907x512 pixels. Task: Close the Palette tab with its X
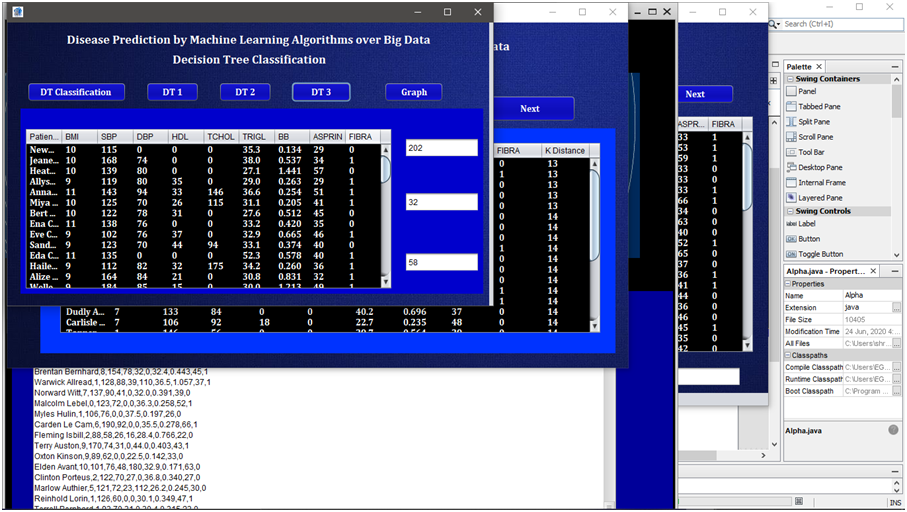pos(818,67)
